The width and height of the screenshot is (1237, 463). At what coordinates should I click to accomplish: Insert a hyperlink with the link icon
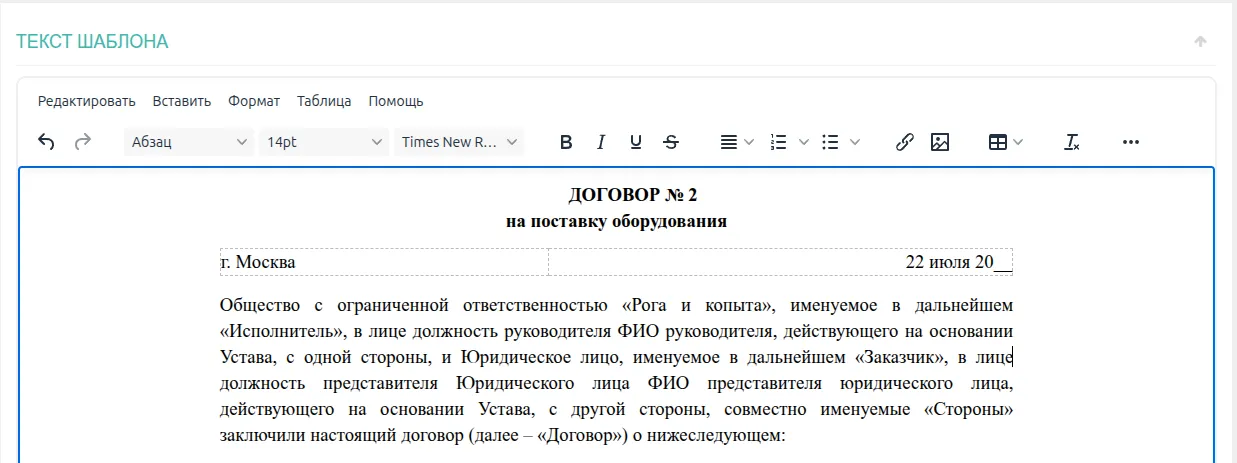[904, 142]
